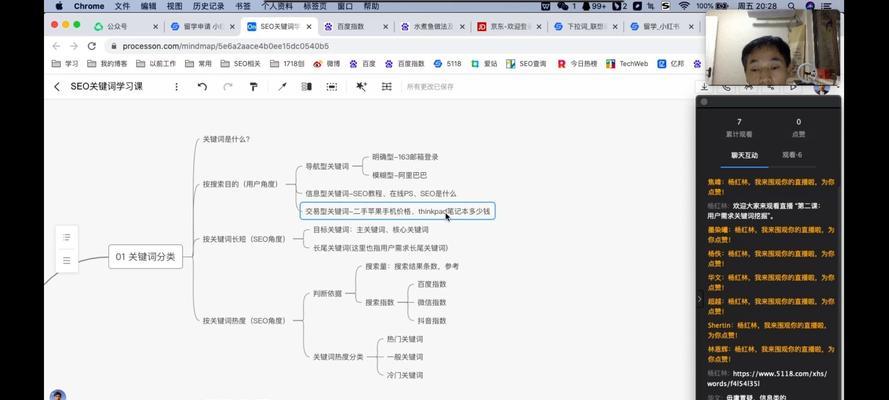Select the connector line arrow tool
This screenshot has height=400, width=889.
(x=282, y=87)
